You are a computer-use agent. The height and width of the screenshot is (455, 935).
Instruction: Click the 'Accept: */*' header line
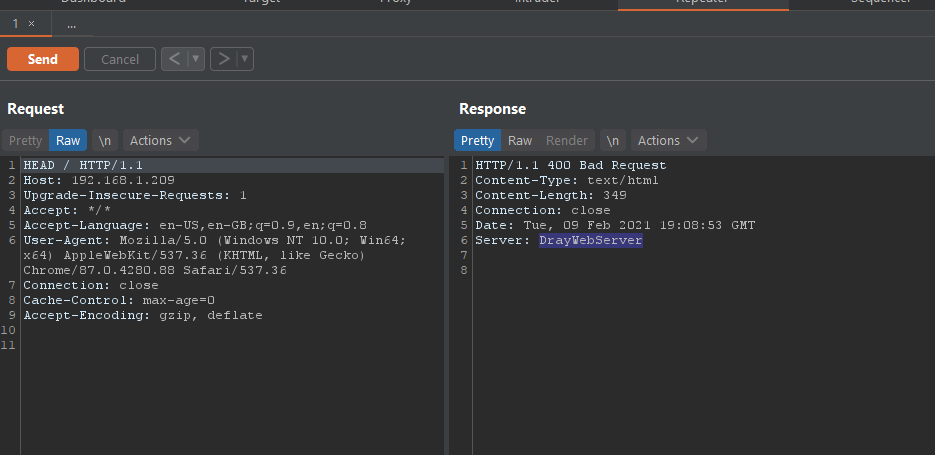[67, 210]
